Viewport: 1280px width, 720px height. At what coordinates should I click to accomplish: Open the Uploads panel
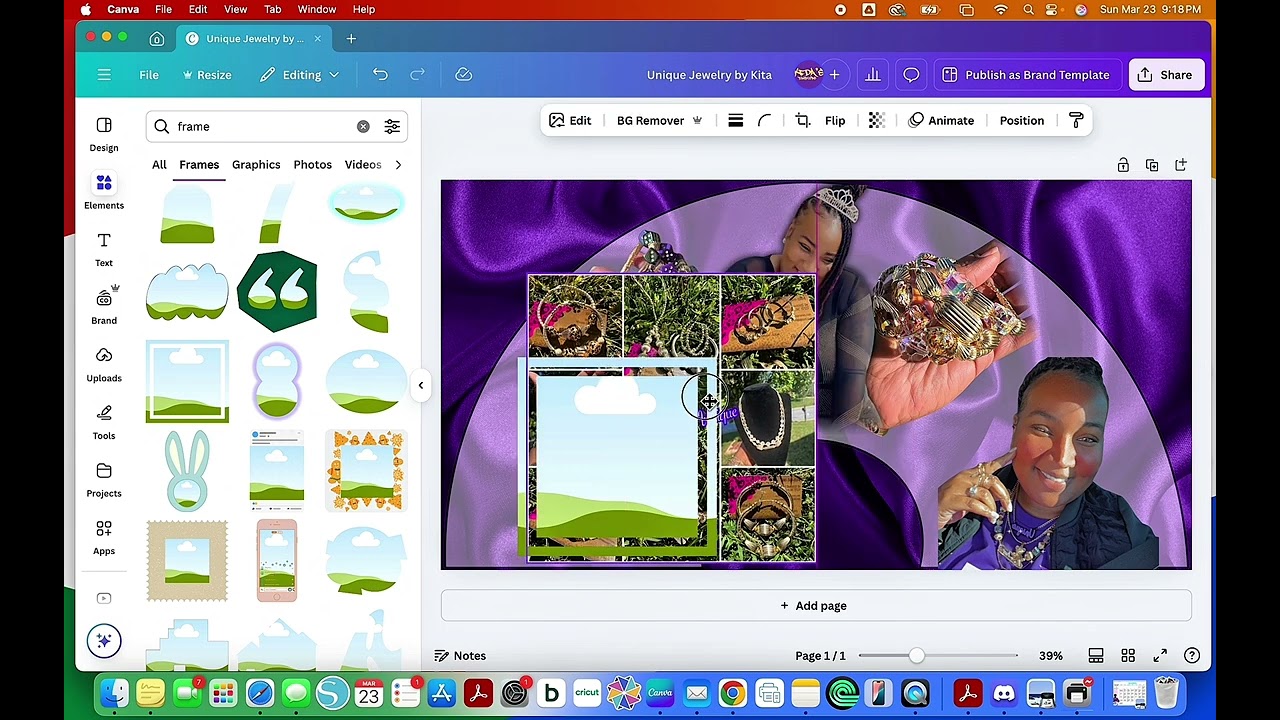coord(104,364)
